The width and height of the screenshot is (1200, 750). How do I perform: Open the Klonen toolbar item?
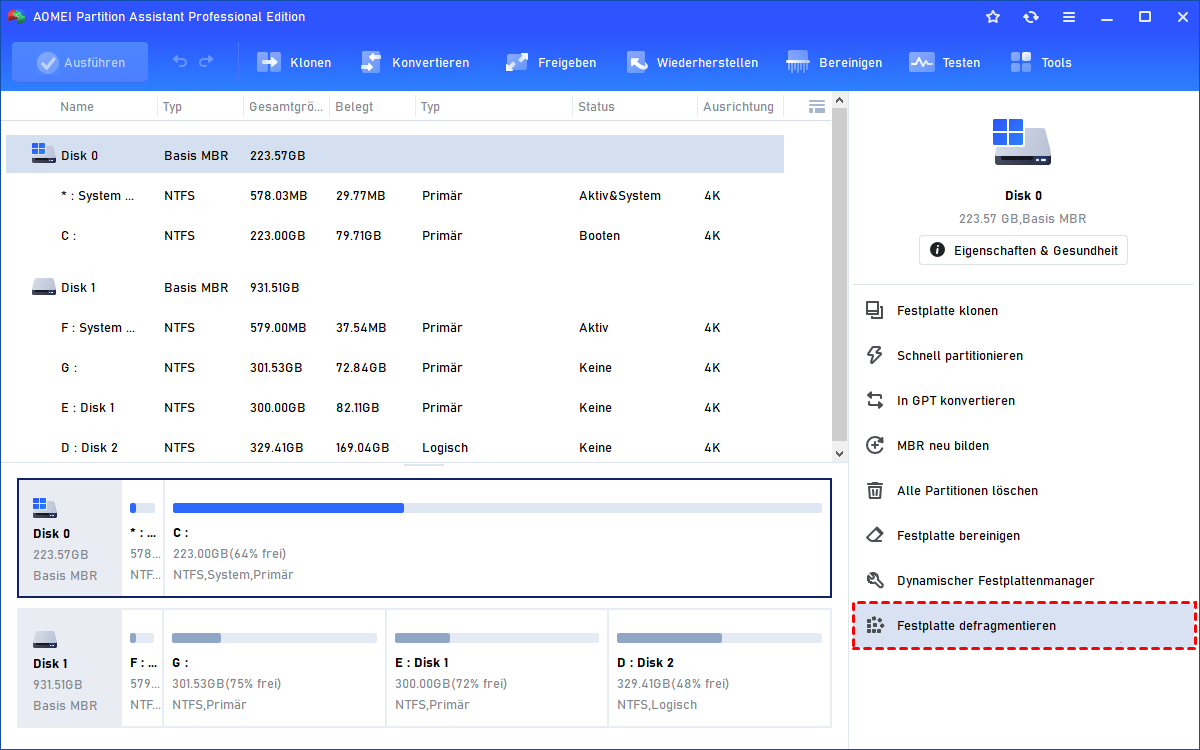(x=294, y=62)
